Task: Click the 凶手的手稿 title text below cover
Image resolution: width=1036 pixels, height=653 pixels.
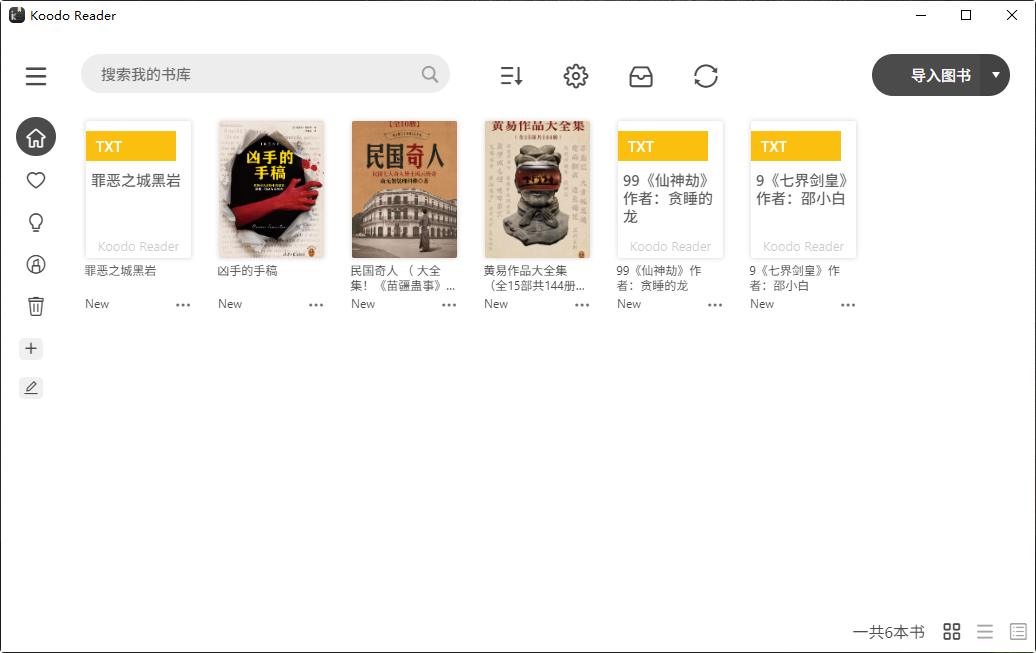Action: click(x=248, y=271)
